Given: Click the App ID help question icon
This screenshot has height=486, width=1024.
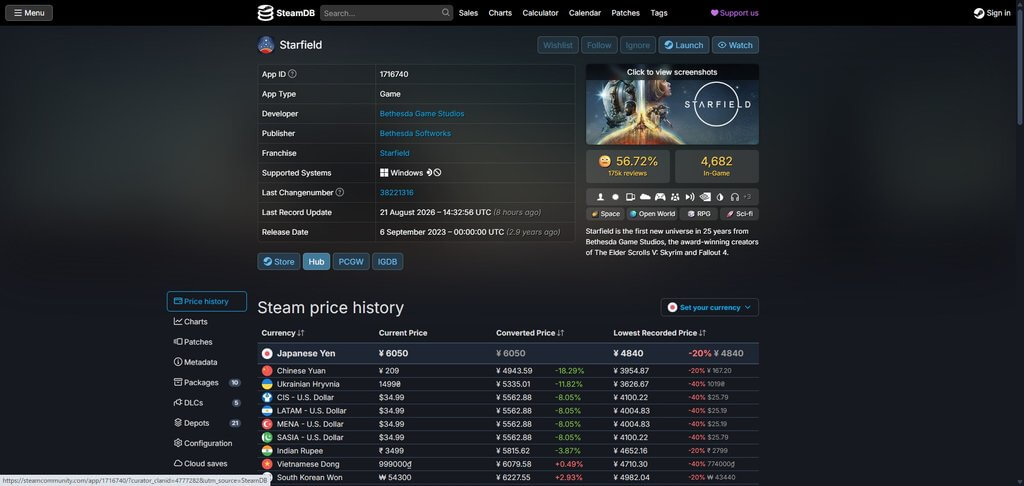Looking at the screenshot, I should coord(292,74).
